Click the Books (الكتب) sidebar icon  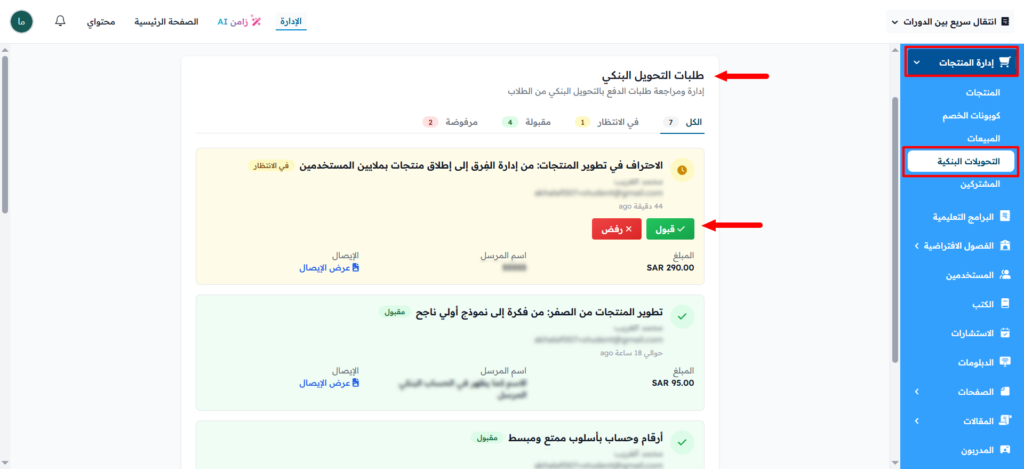pyautogui.click(x=1005, y=303)
